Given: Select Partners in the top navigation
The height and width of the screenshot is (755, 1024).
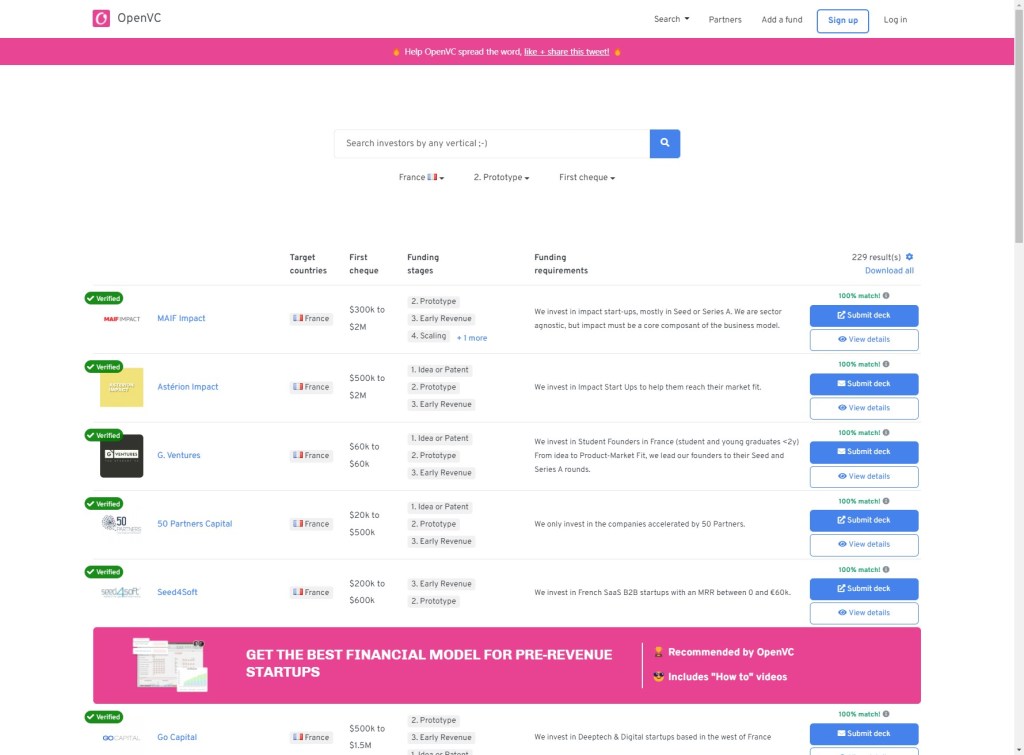Looking at the screenshot, I should coord(725,19).
